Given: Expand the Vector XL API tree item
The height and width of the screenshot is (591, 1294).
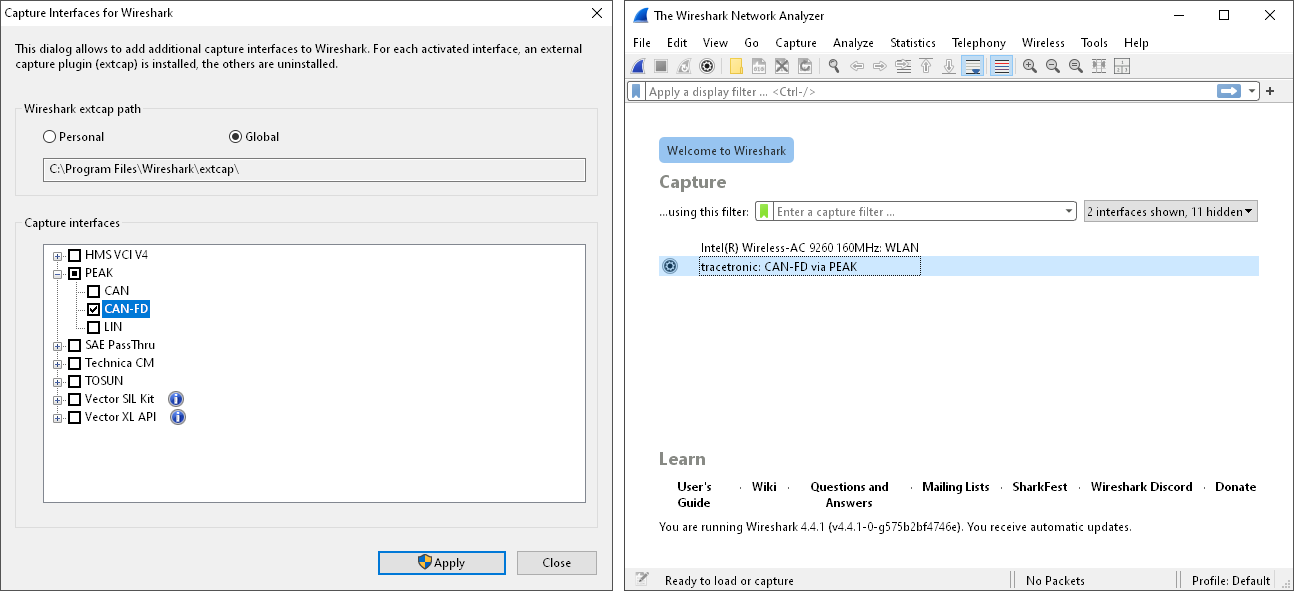Looking at the screenshot, I should point(57,417).
